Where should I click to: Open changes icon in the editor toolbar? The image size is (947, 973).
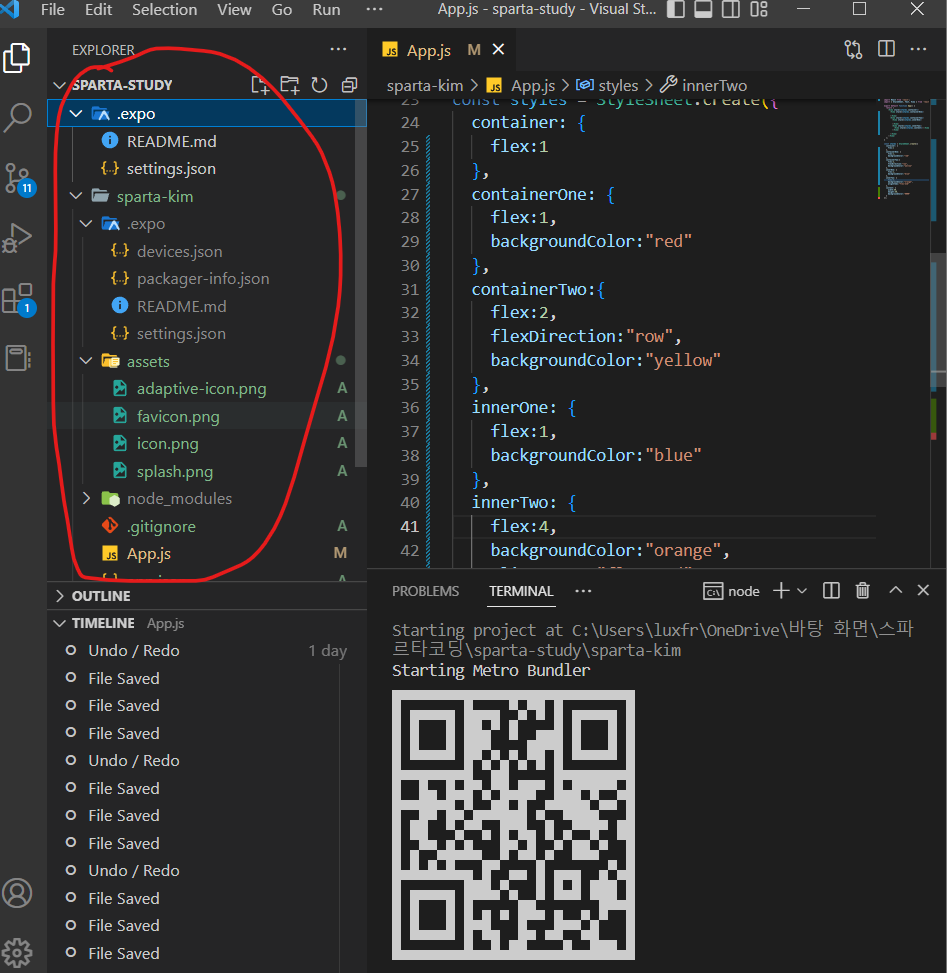tap(854, 50)
